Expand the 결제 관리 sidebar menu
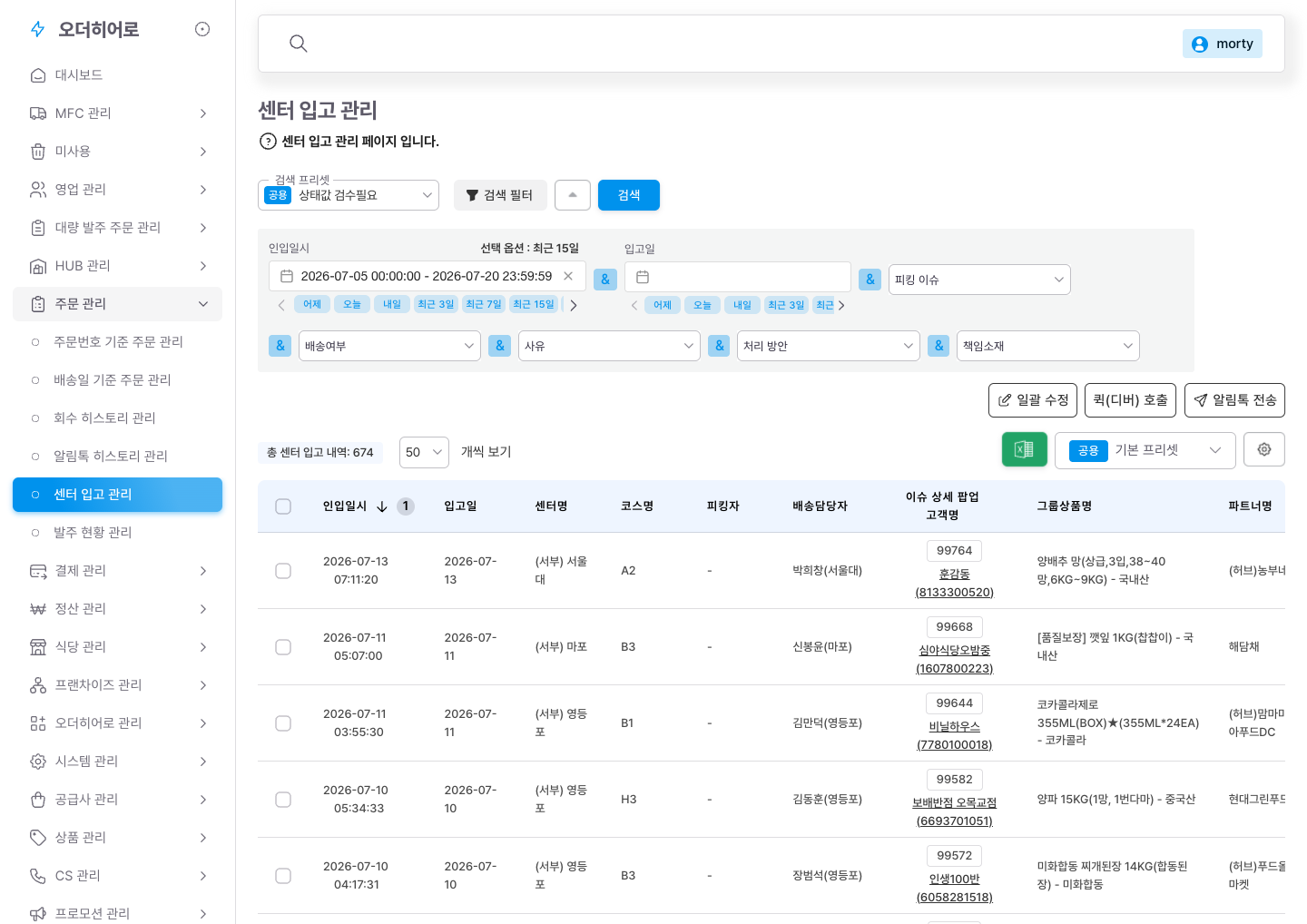This screenshot has height=924, width=1307. (117, 571)
